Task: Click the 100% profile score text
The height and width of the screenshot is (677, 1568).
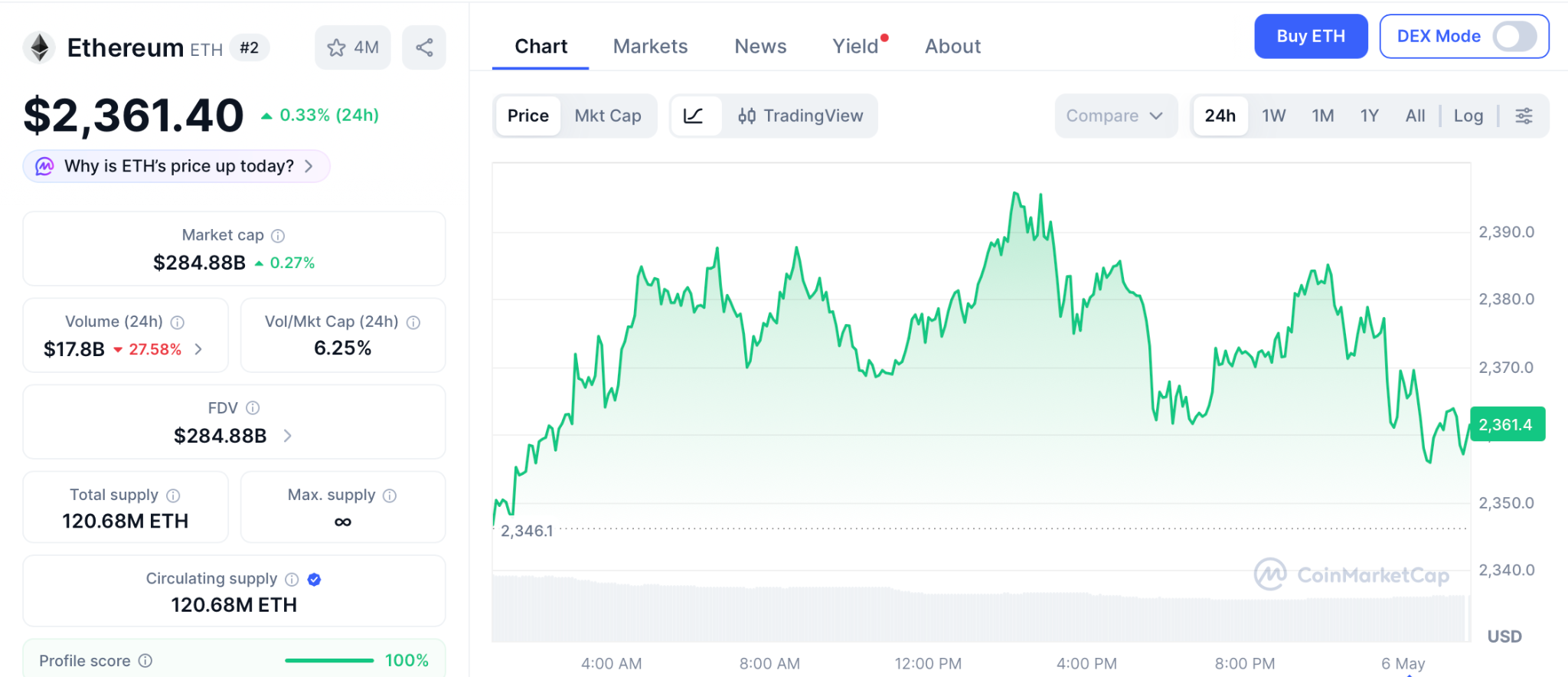Action: click(x=407, y=660)
